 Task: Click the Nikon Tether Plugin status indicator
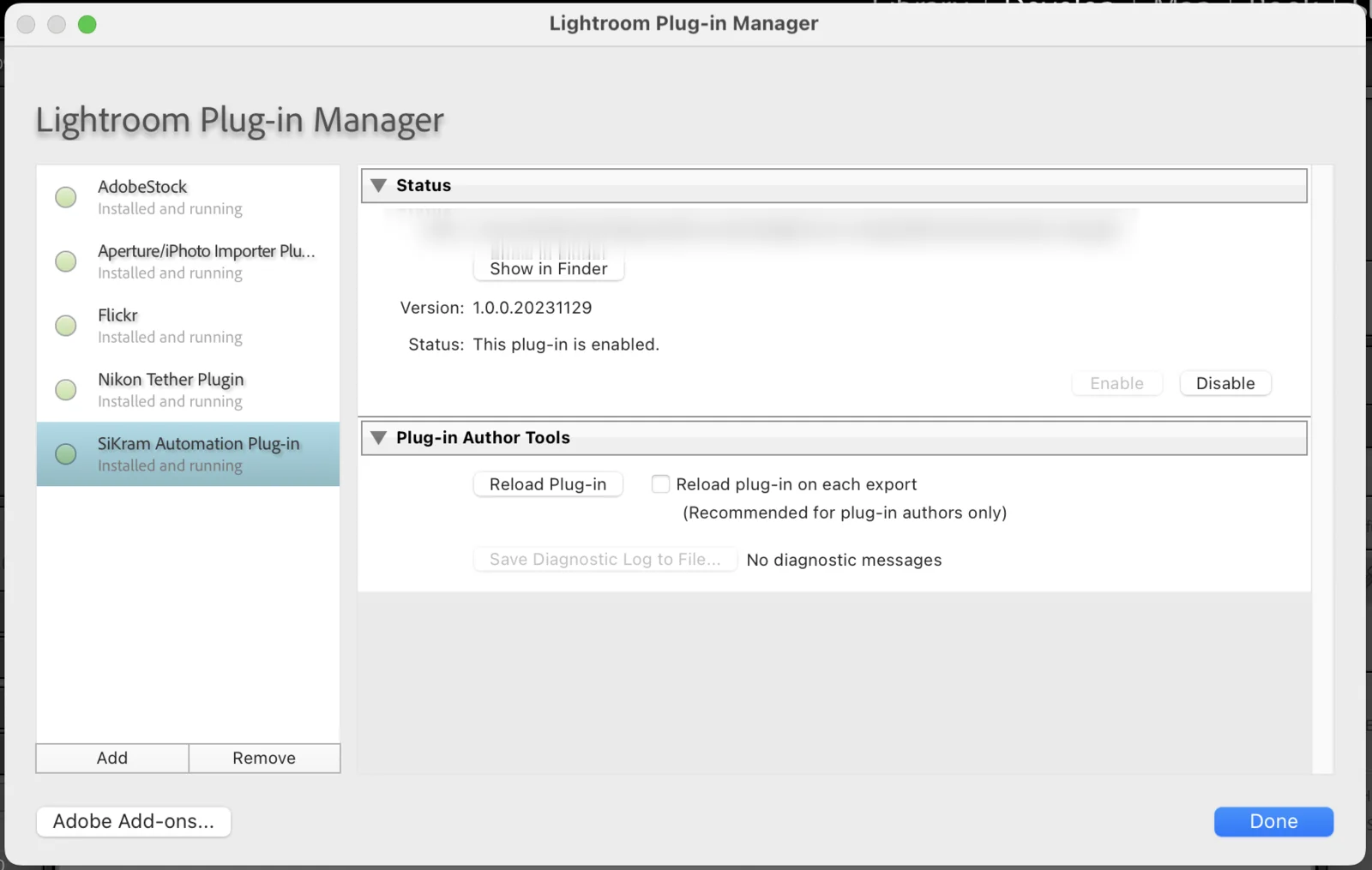tap(66, 390)
